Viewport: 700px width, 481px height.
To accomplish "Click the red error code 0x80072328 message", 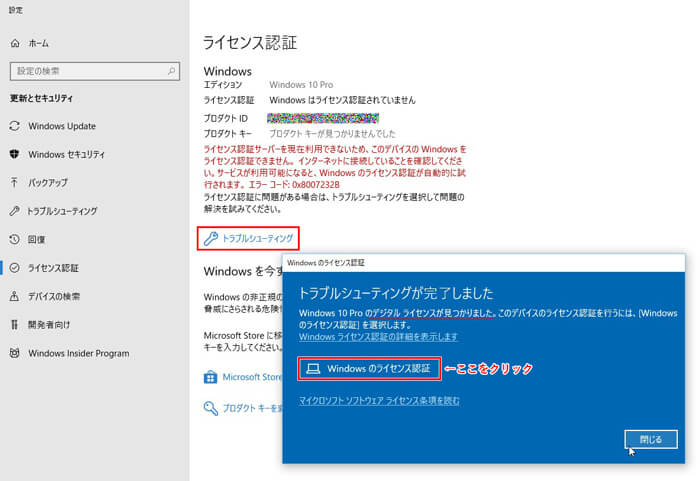I will [x=335, y=167].
